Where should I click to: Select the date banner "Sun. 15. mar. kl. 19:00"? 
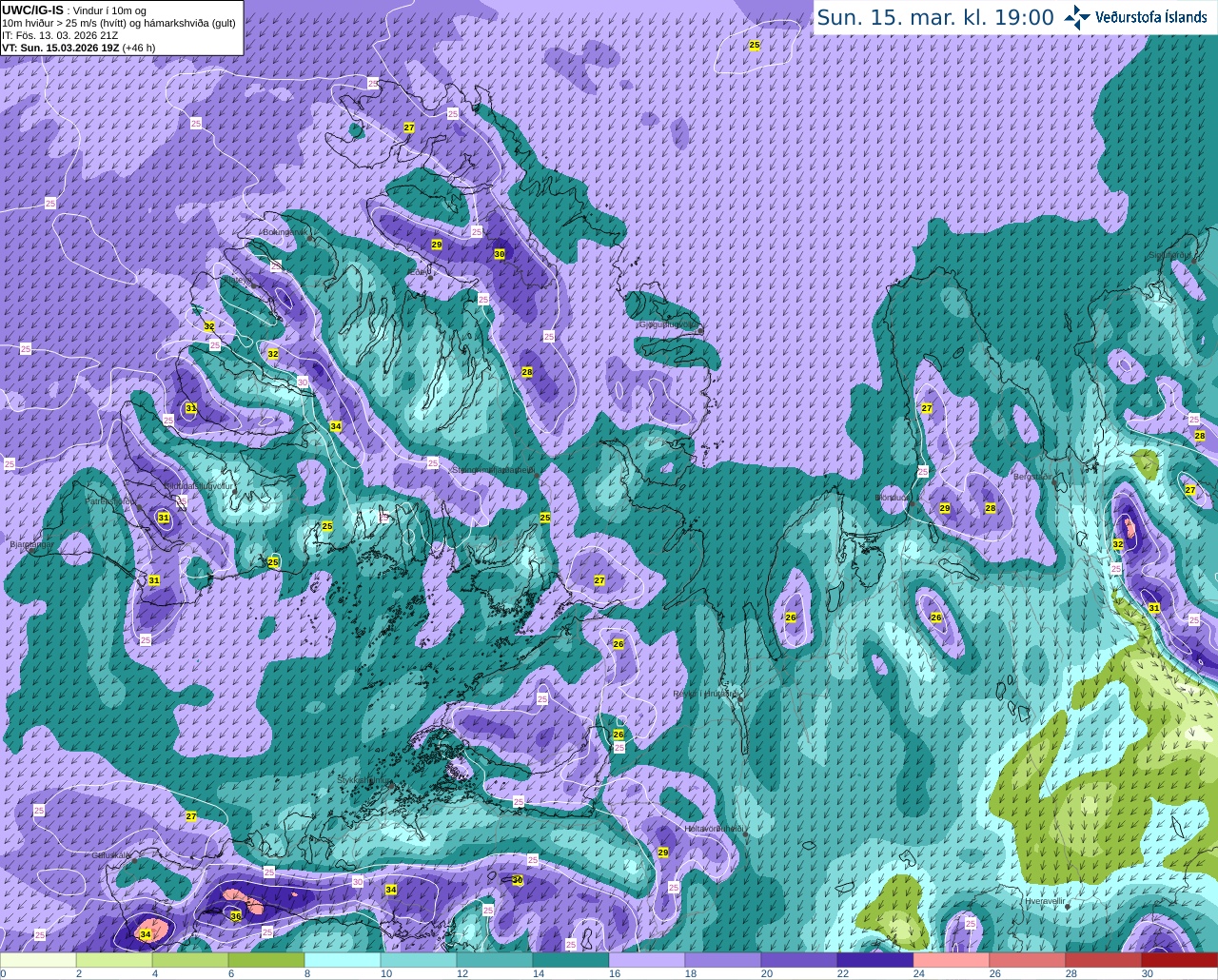[935, 18]
